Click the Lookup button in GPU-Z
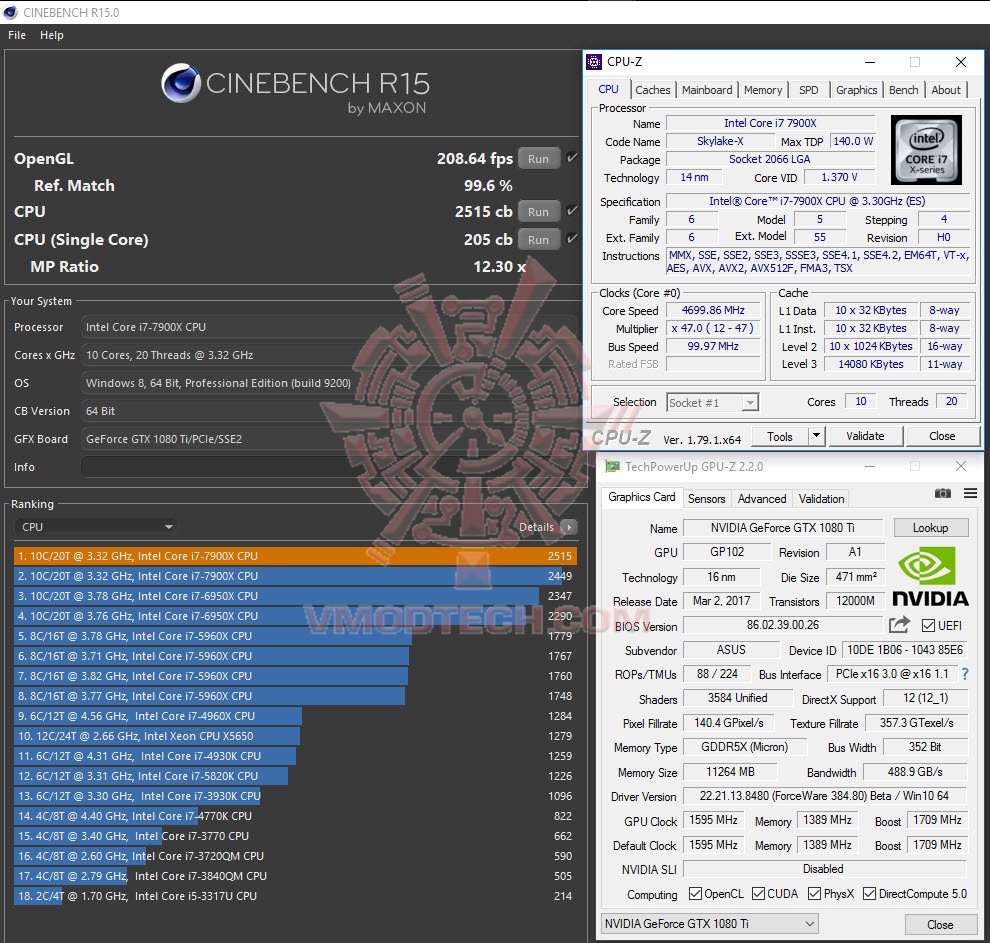This screenshot has height=943, width=990. pos(930,528)
